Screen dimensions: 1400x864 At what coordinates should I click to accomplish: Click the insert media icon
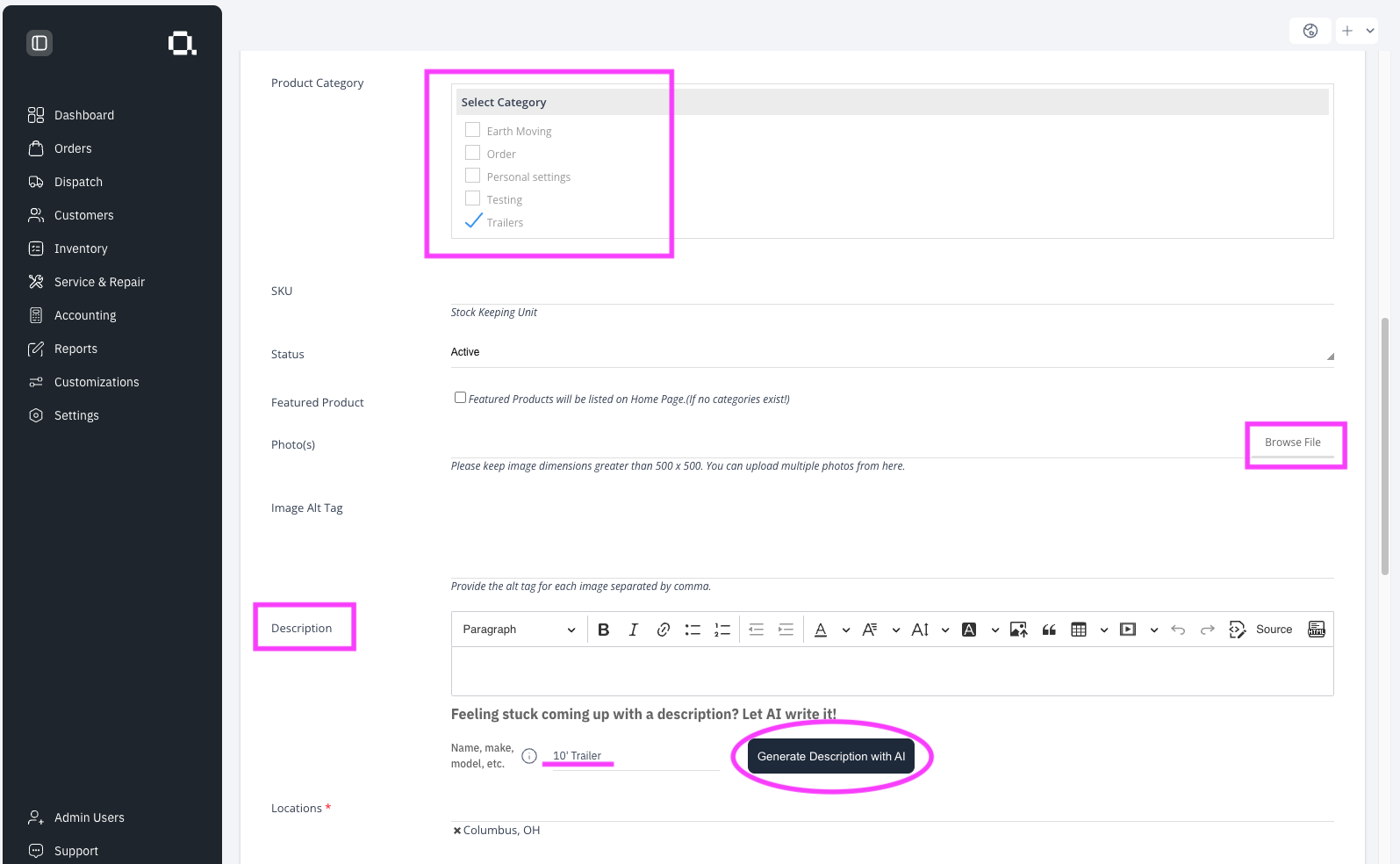tap(1129, 630)
